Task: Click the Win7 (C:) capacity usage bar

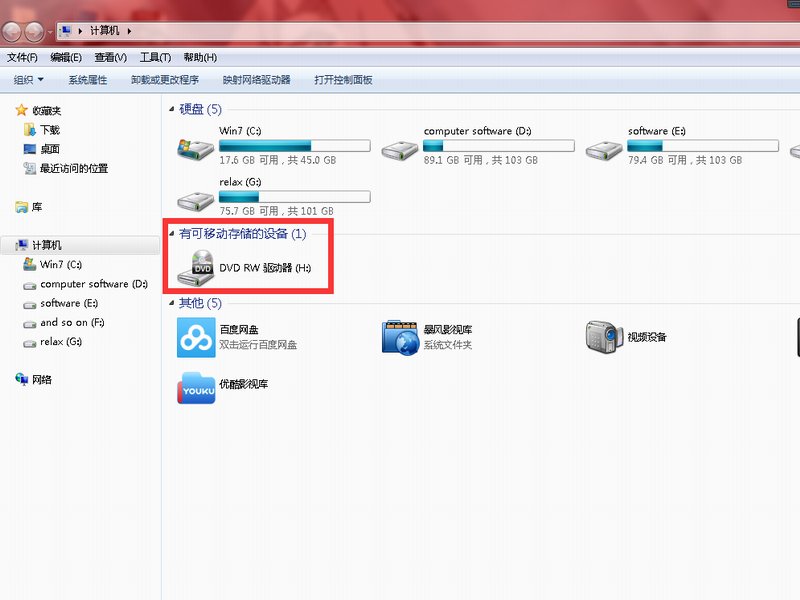Action: click(294, 146)
